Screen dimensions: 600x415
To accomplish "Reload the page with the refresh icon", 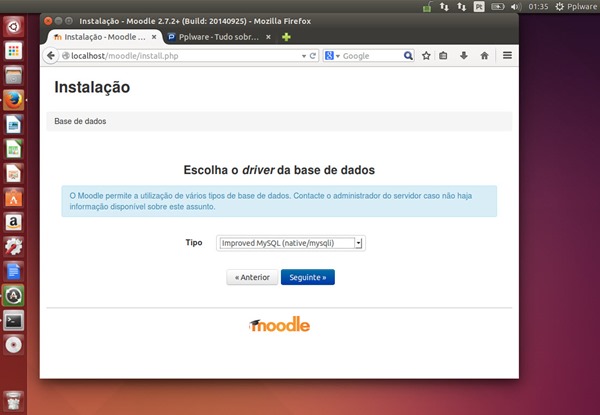I will (x=313, y=56).
